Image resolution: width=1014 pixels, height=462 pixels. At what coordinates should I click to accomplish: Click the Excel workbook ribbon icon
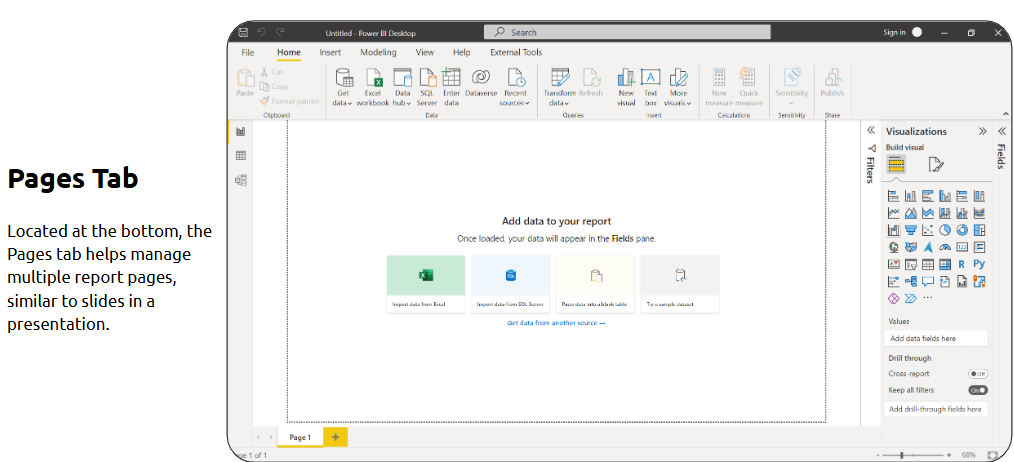[373, 87]
